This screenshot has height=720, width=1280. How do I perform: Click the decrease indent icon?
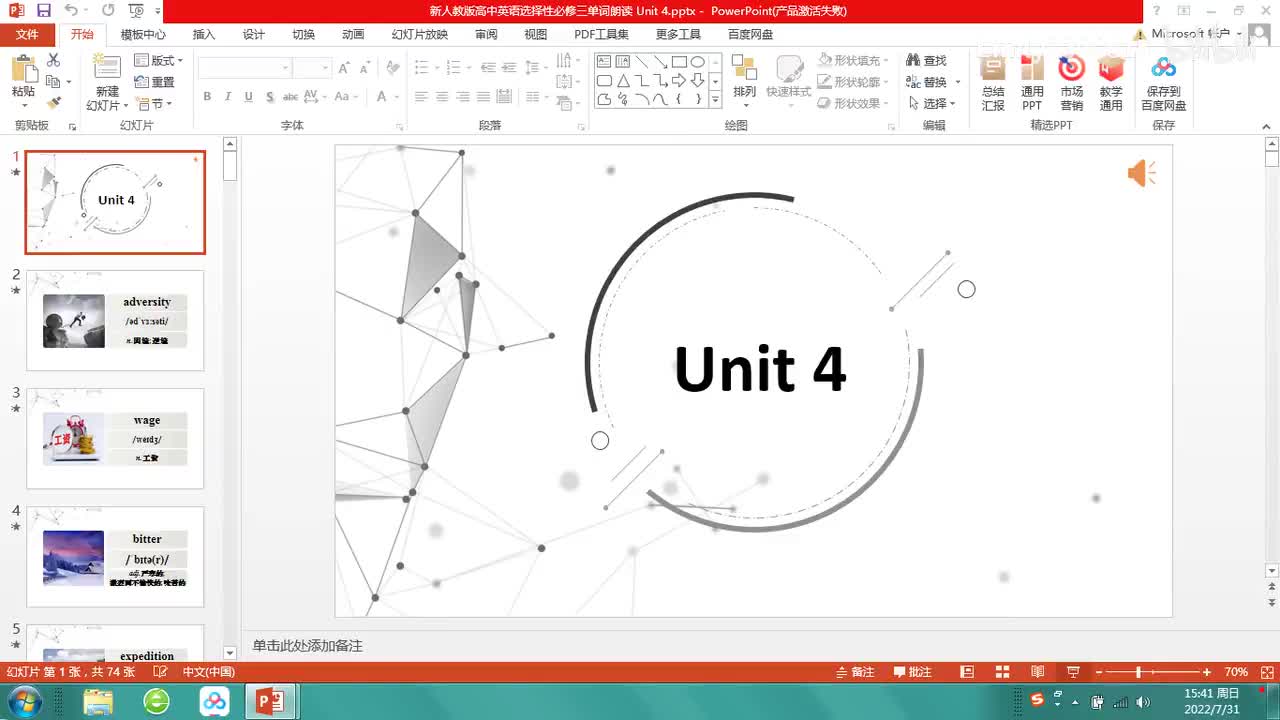pos(487,68)
